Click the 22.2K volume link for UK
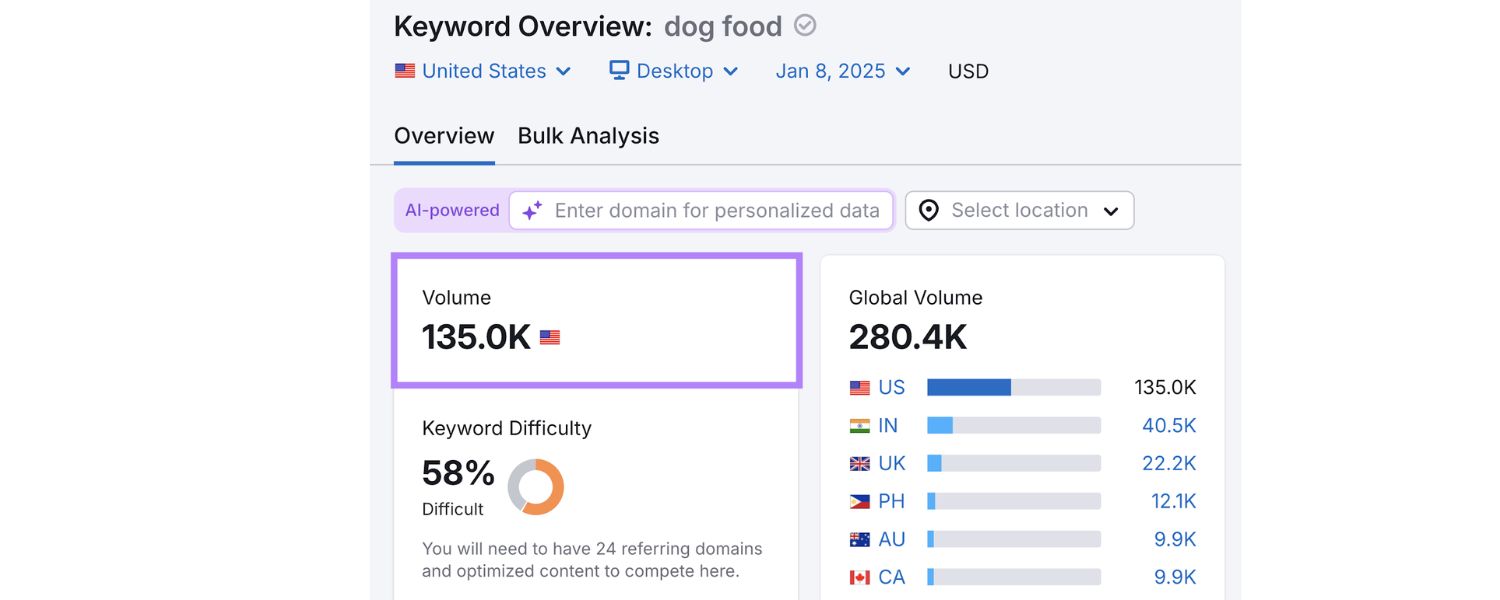The height and width of the screenshot is (600, 1500). click(1169, 463)
